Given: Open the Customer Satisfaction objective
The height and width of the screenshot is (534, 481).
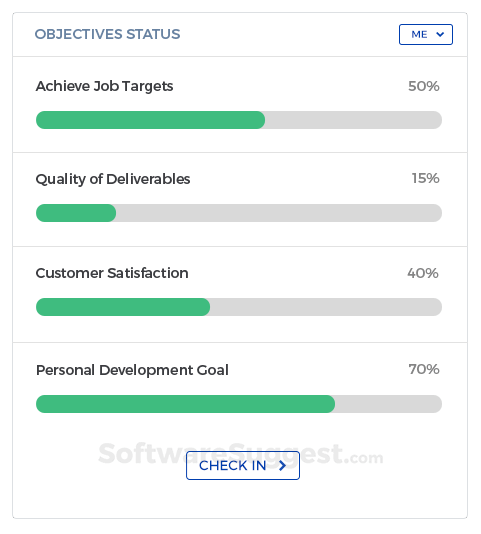Looking at the screenshot, I should click(x=112, y=273).
